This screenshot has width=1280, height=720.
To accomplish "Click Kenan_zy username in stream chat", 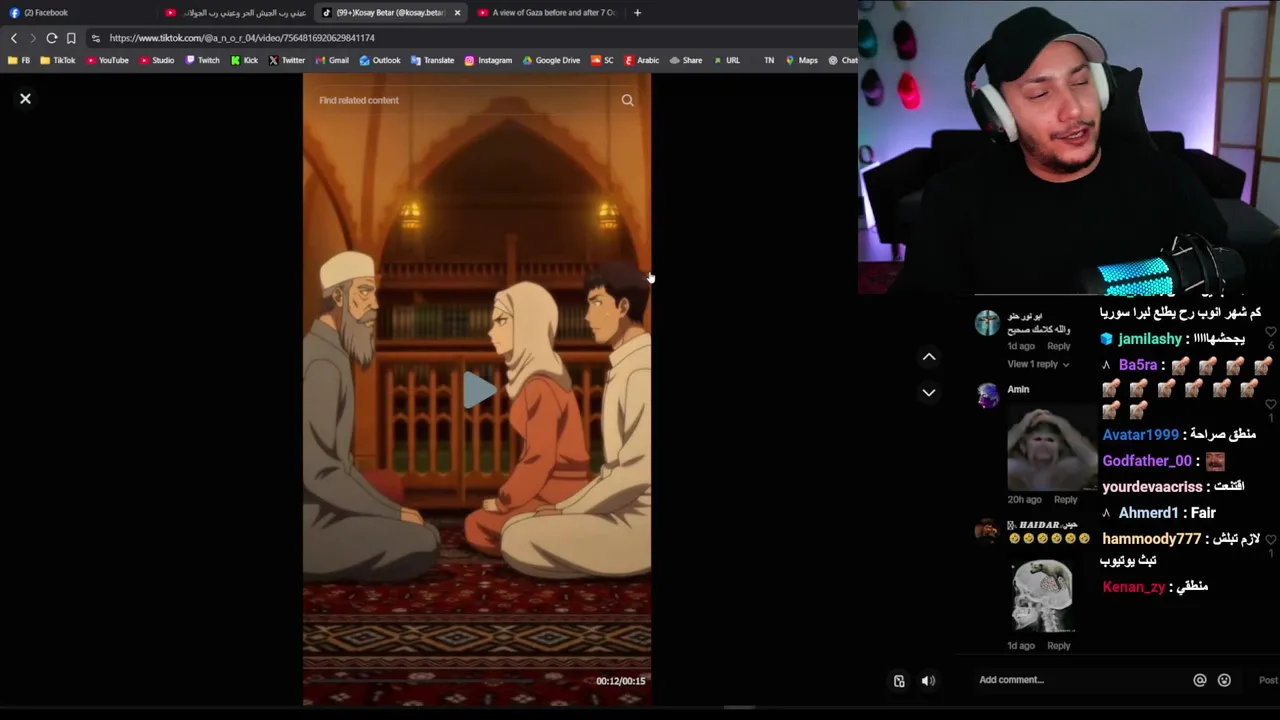I will tap(1134, 587).
